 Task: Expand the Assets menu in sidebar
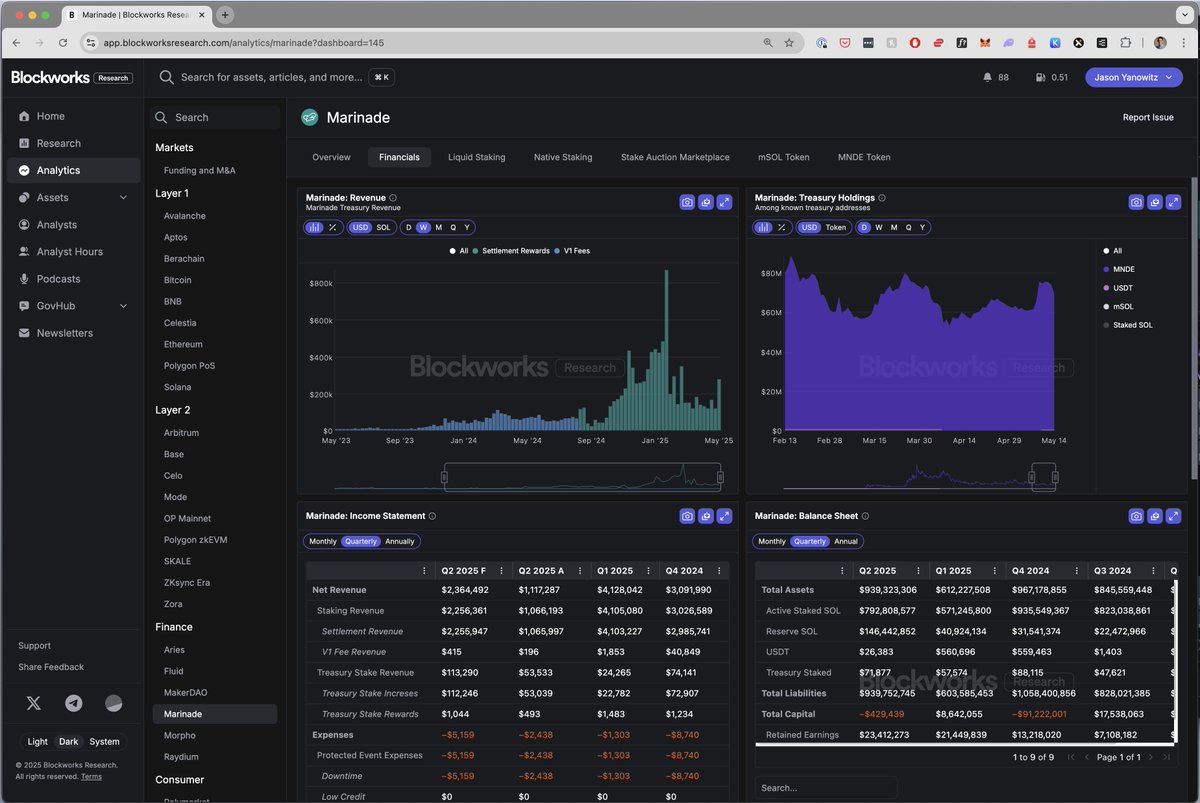coord(124,198)
